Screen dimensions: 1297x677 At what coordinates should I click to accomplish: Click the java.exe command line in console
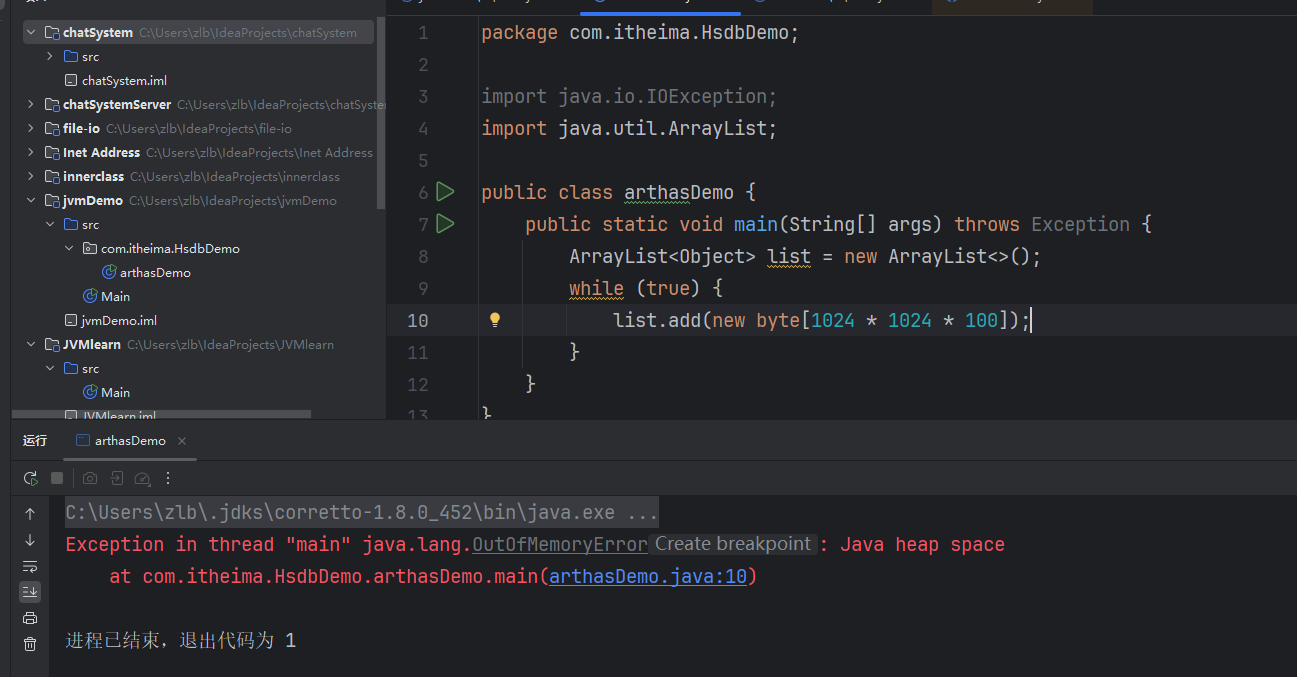point(362,513)
